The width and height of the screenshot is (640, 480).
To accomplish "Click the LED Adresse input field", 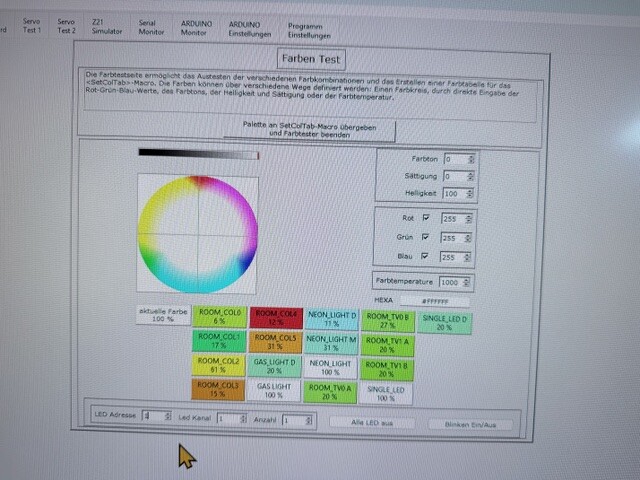I will [150, 416].
